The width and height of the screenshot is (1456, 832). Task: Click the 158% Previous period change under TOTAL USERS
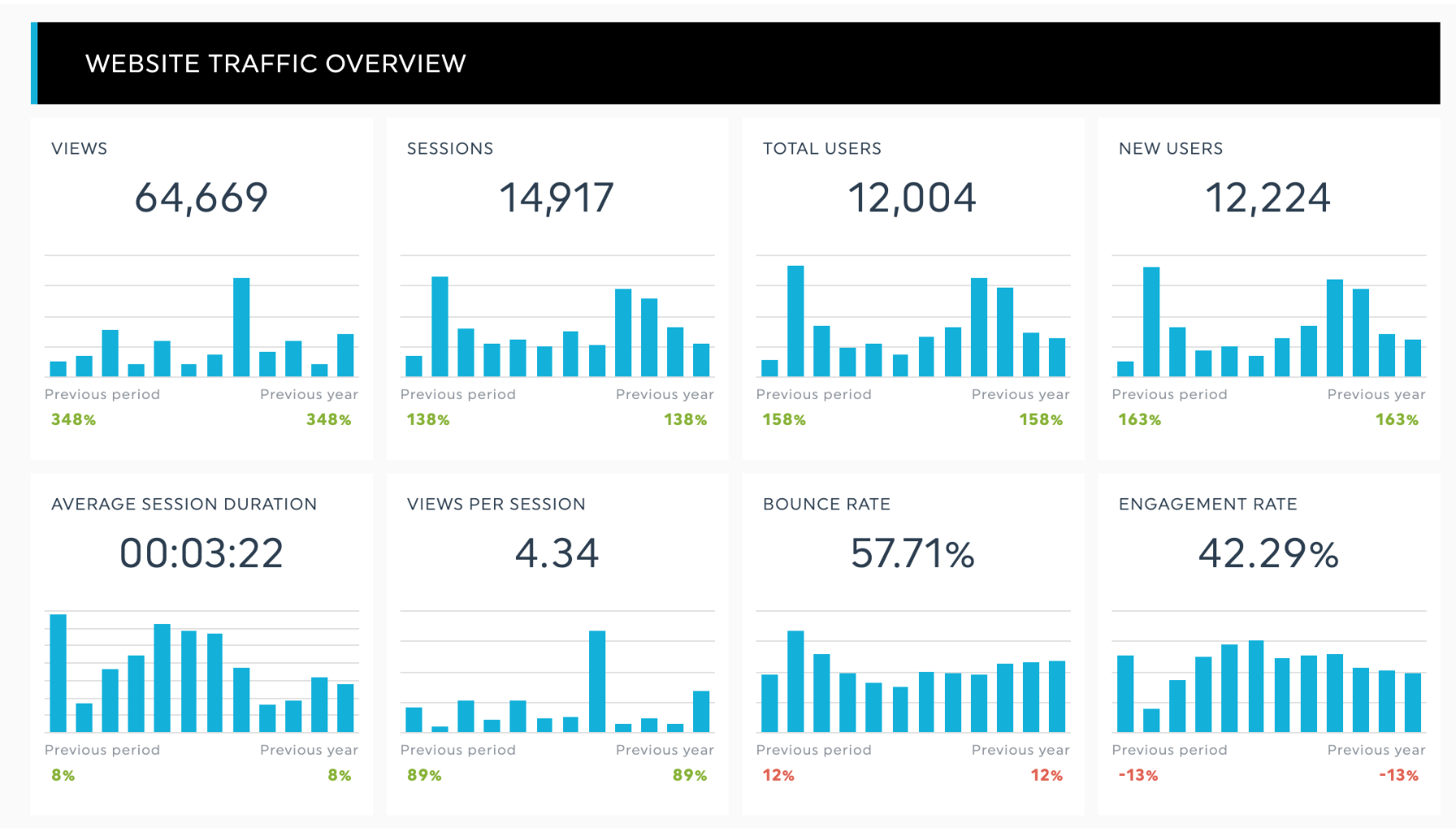click(784, 419)
